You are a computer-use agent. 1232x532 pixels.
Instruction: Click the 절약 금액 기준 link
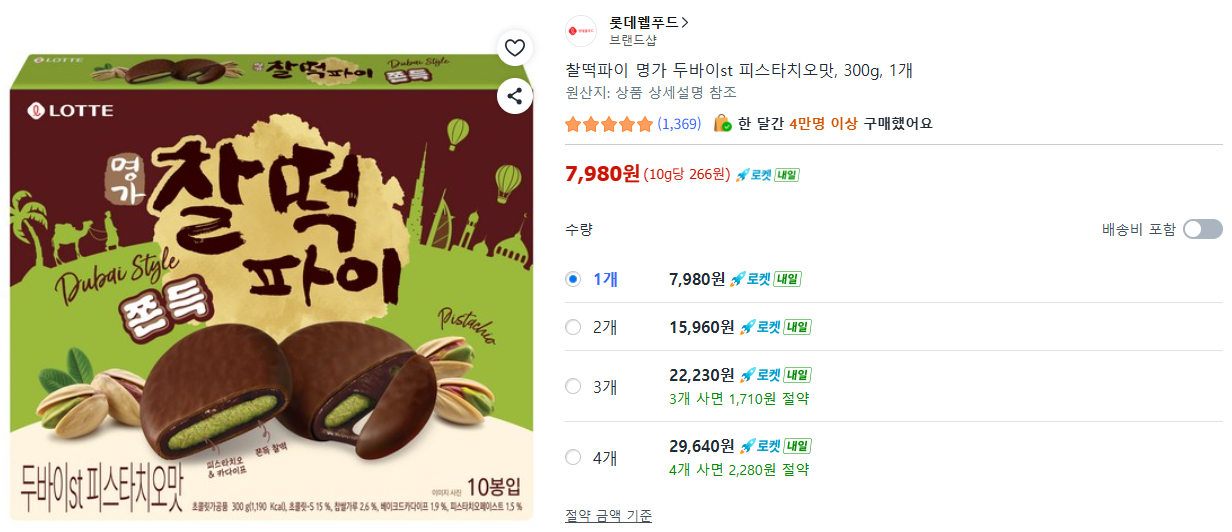[608, 516]
